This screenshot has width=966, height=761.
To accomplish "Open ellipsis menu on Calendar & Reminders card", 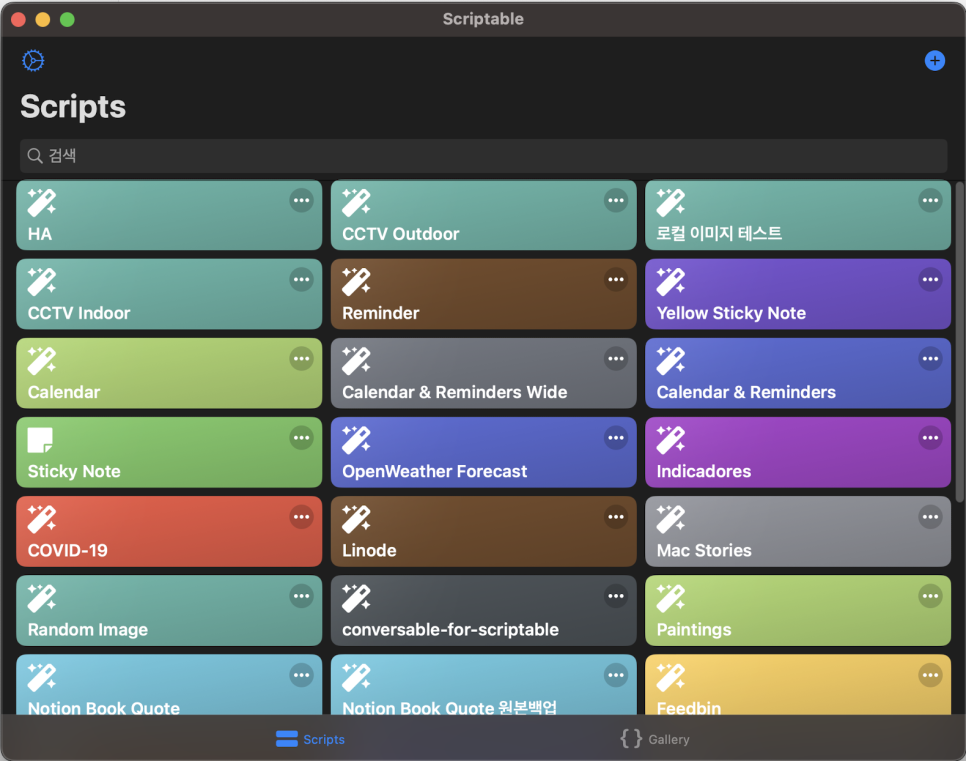I will 930,359.
